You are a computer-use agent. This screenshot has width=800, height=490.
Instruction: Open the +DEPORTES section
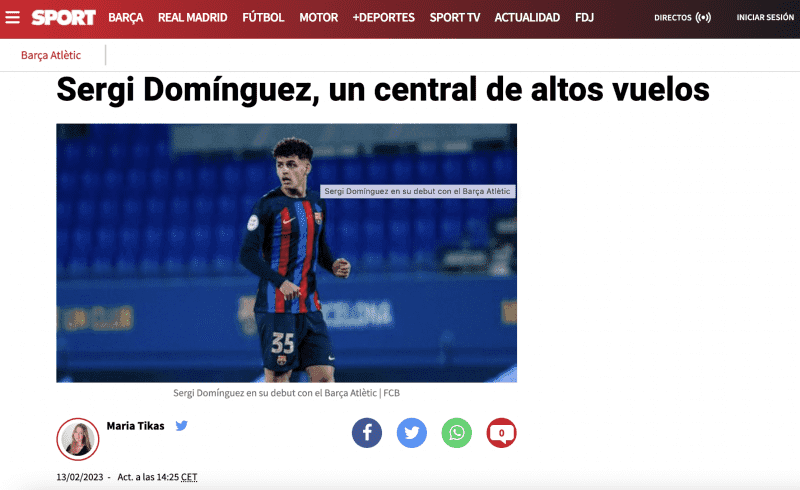coord(384,17)
